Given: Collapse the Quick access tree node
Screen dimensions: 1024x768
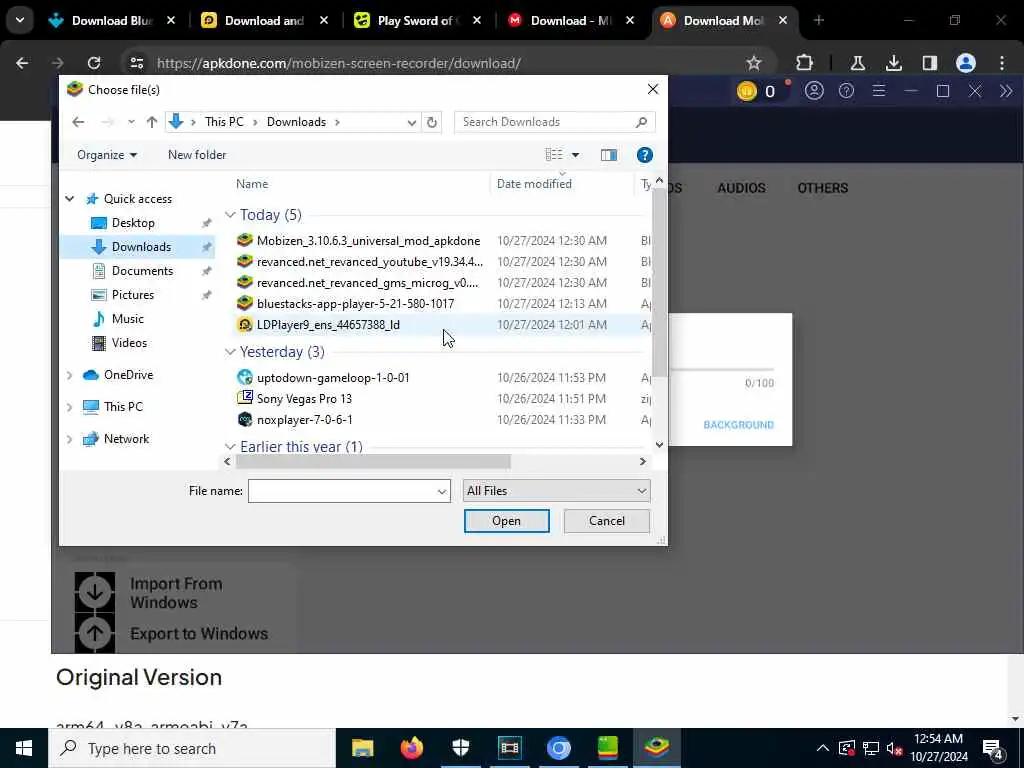Looking at the screenshot, I should [70, 199].
